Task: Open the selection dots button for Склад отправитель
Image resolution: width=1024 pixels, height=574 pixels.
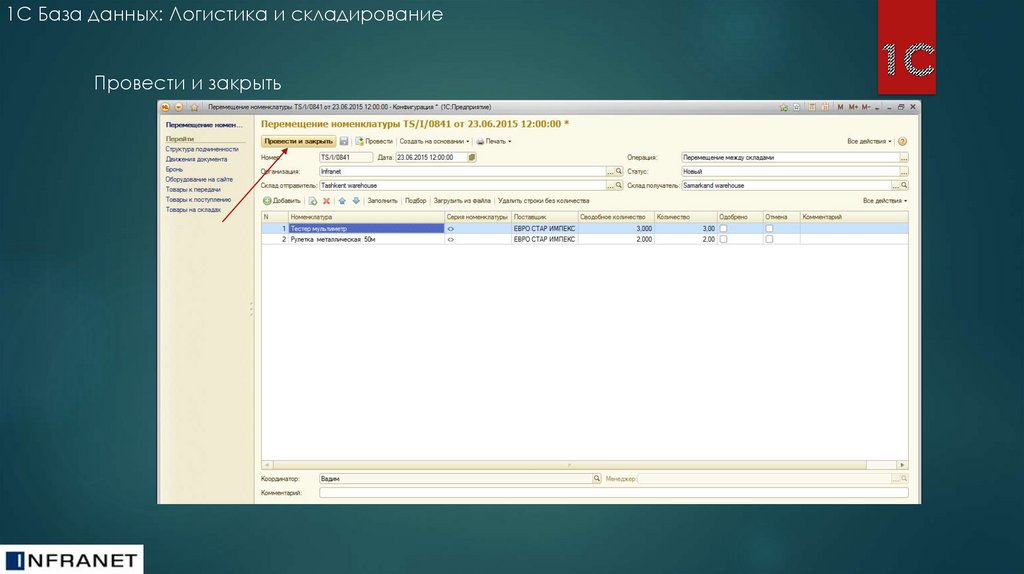Action: [x=611, y=185]
